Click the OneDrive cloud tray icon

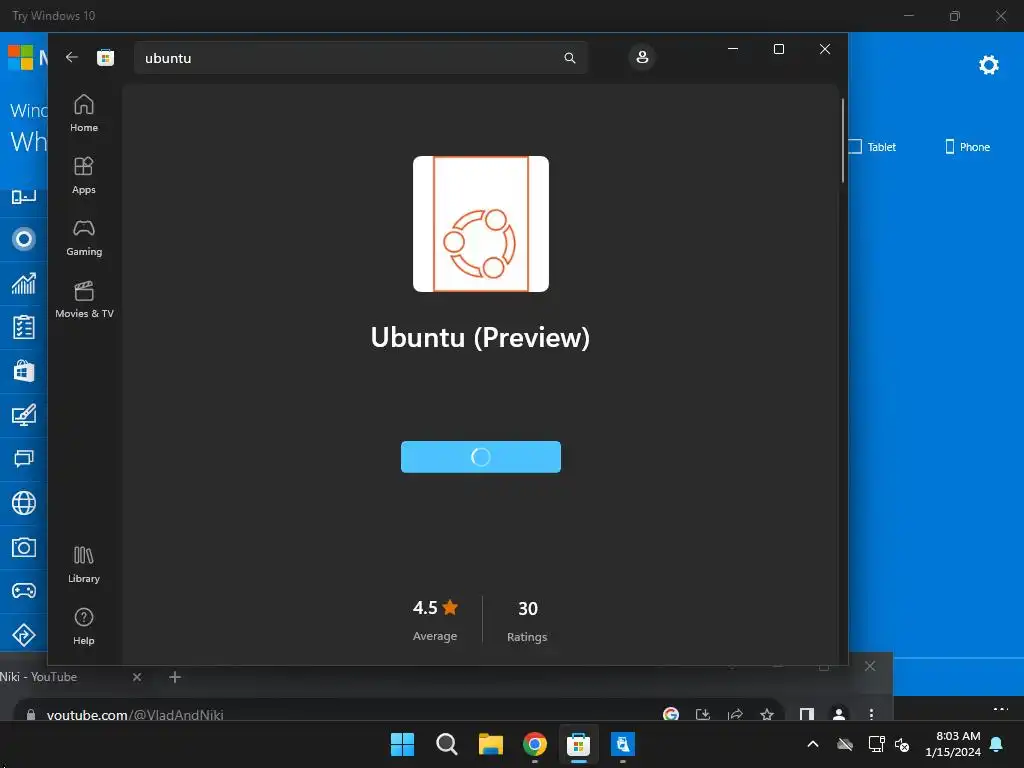845,744
